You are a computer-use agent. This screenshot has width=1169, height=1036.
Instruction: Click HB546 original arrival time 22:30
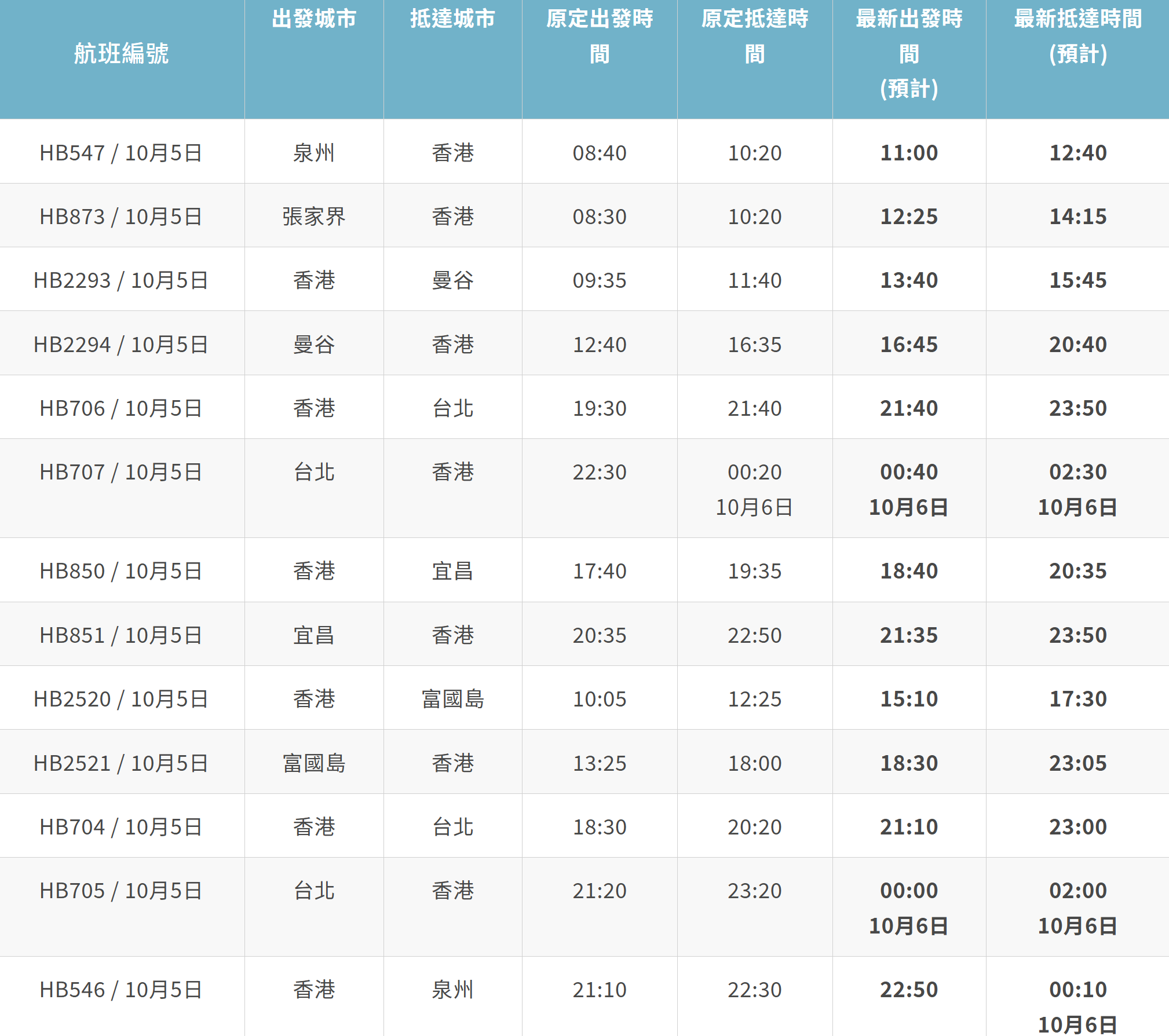pos(754,990)
